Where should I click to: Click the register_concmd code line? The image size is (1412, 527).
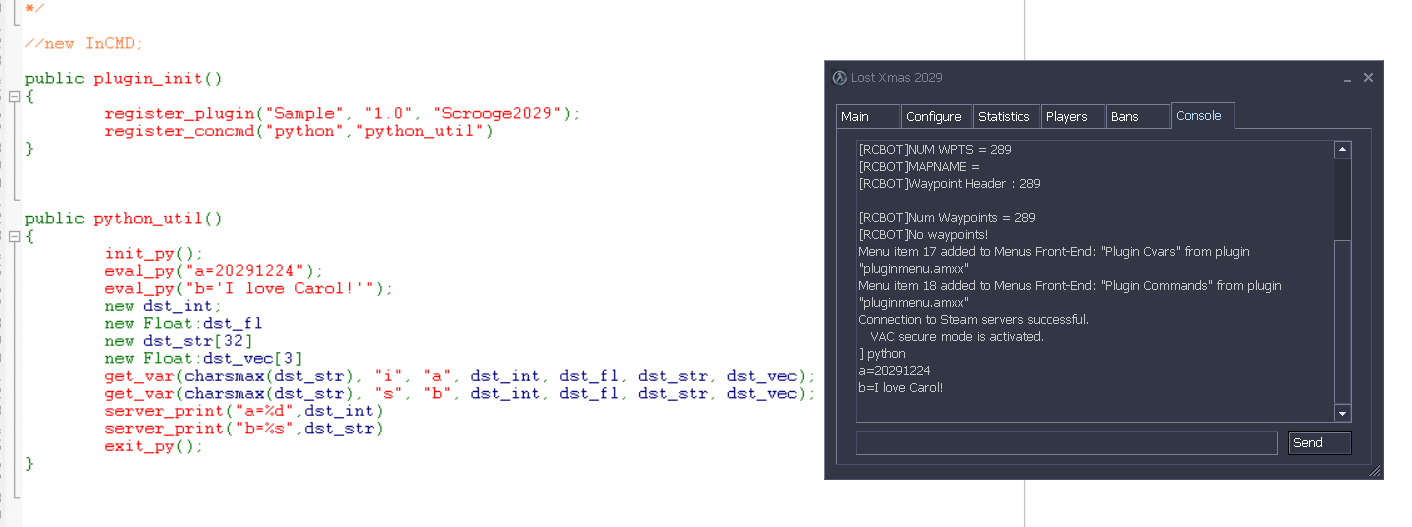pos(299,131)
